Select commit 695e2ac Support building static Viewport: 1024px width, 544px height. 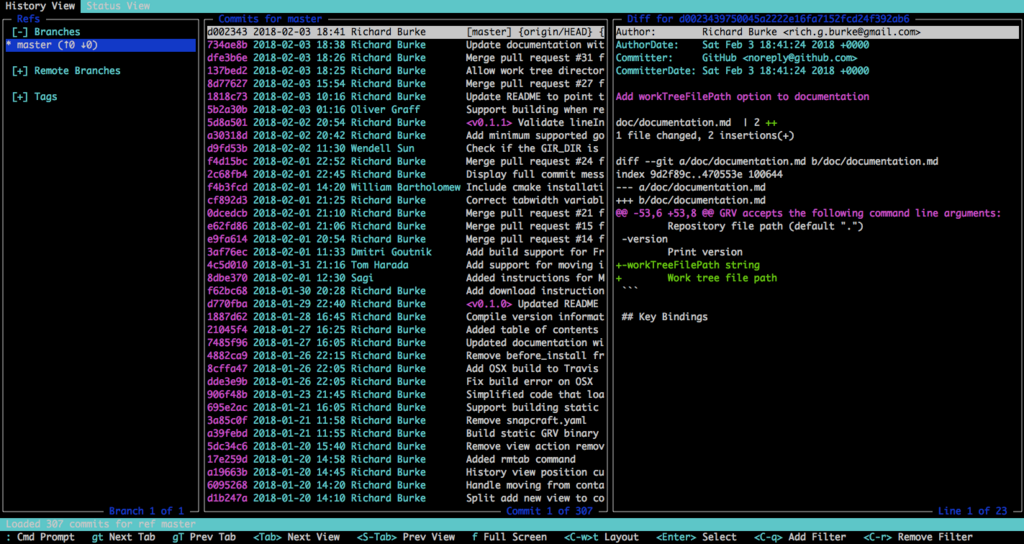click(406, 408)
